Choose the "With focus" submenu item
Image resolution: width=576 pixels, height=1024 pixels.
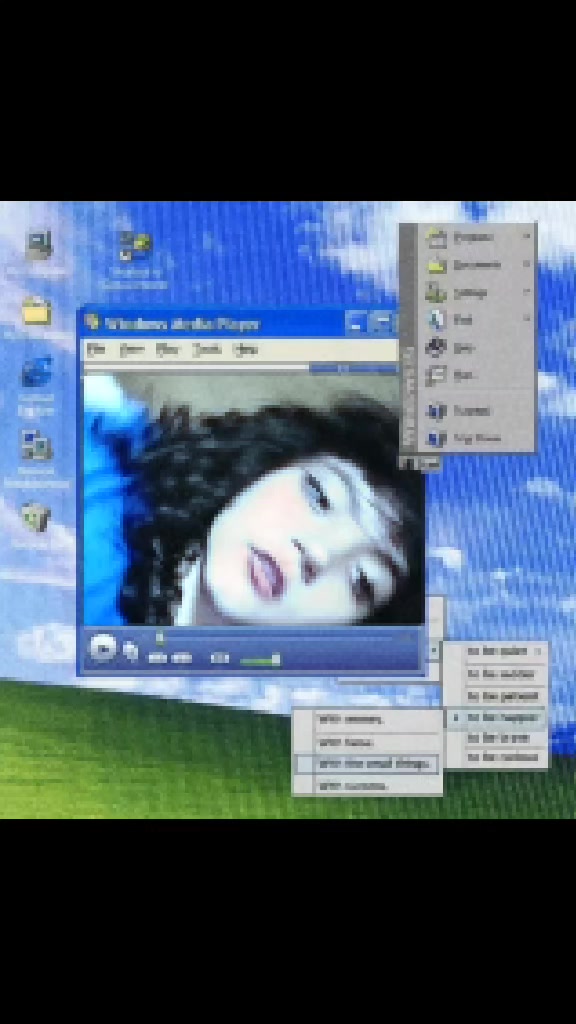366,743
